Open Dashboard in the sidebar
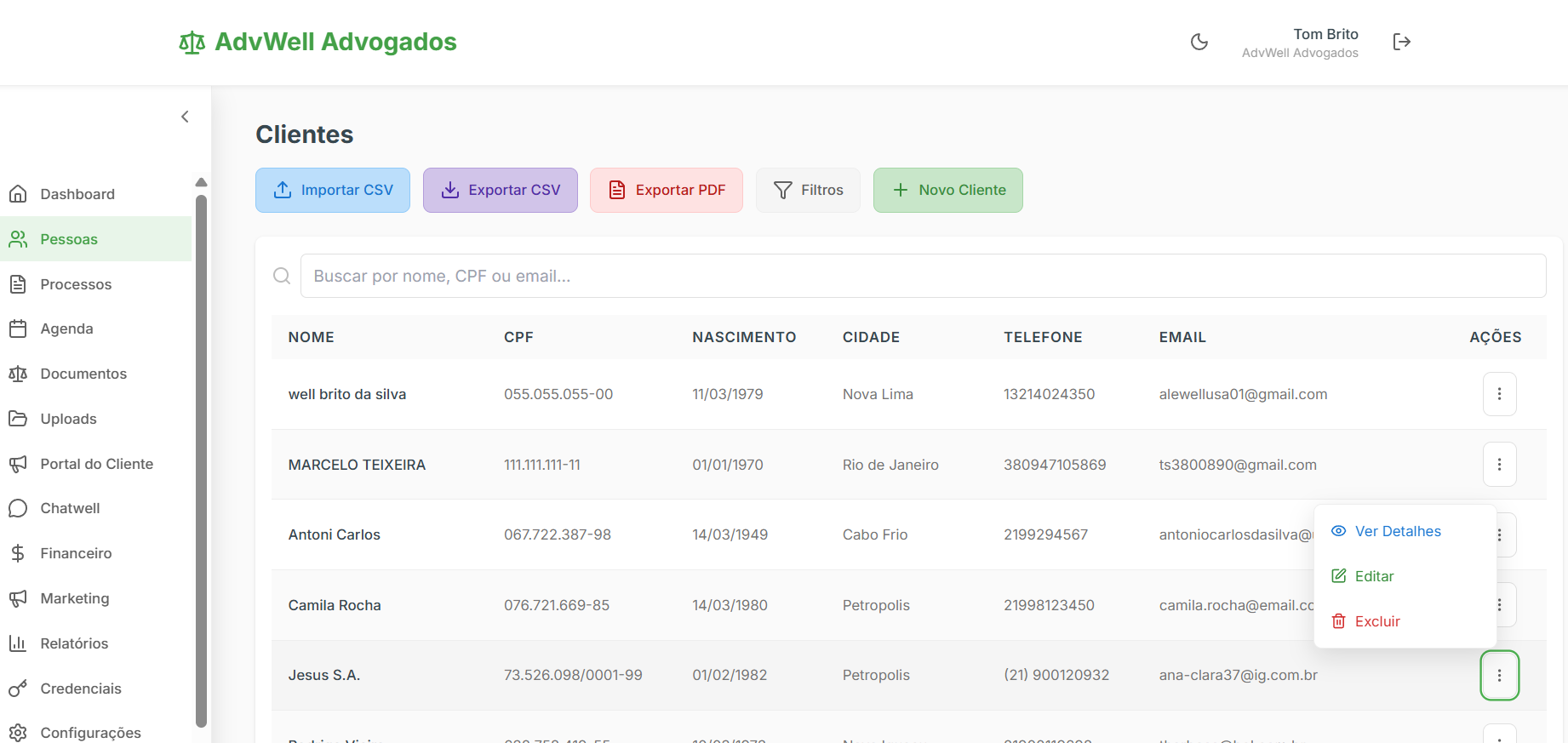 coord(96,194)
